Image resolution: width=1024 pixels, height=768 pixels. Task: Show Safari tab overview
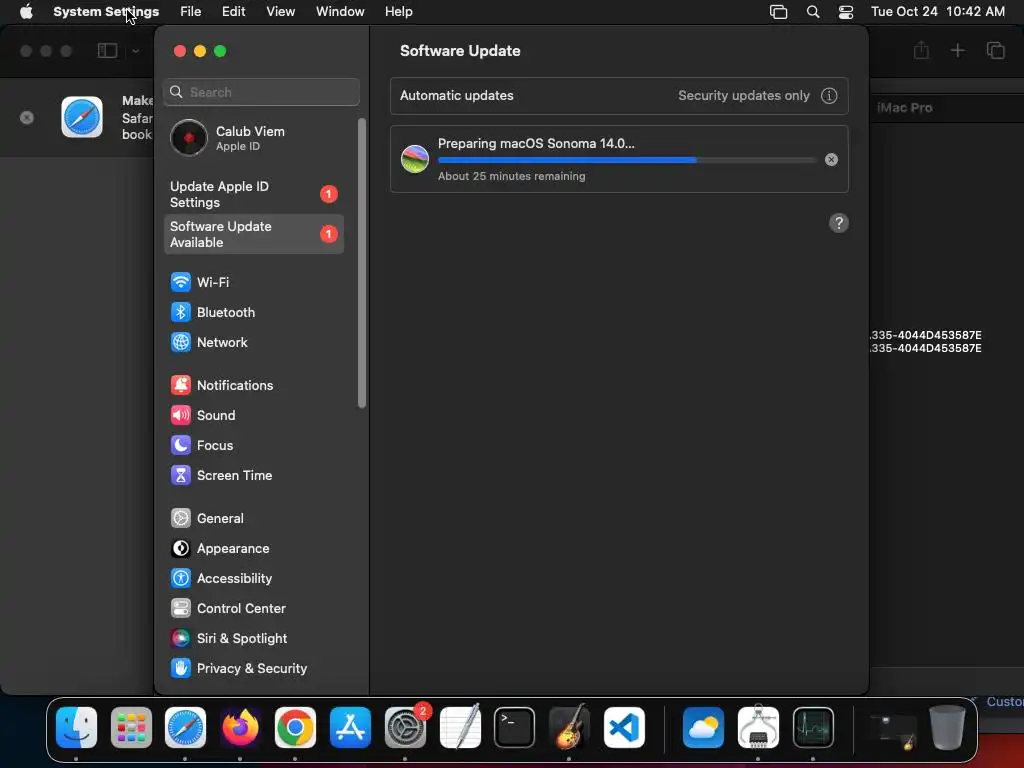(x=995, y=50)
